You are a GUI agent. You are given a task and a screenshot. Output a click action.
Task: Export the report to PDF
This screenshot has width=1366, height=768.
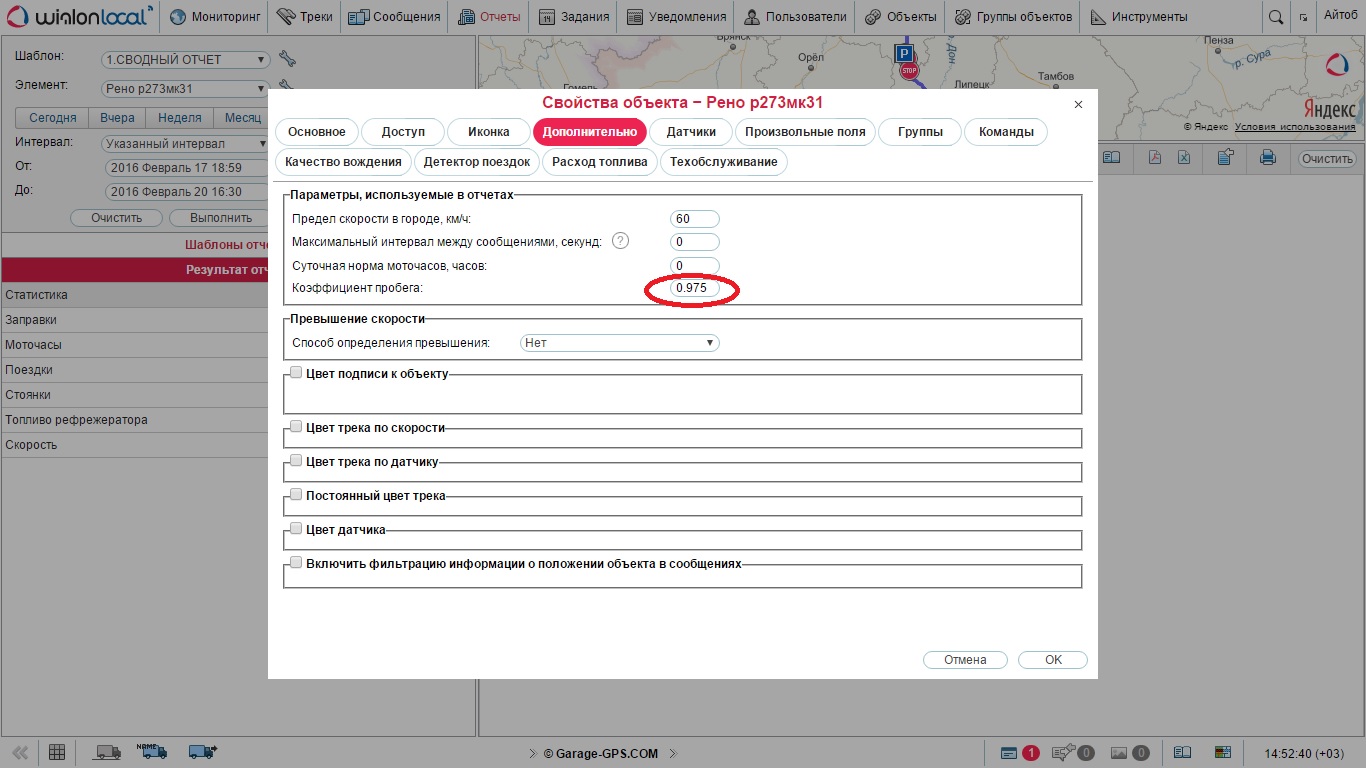click(x=1154, y=157)
